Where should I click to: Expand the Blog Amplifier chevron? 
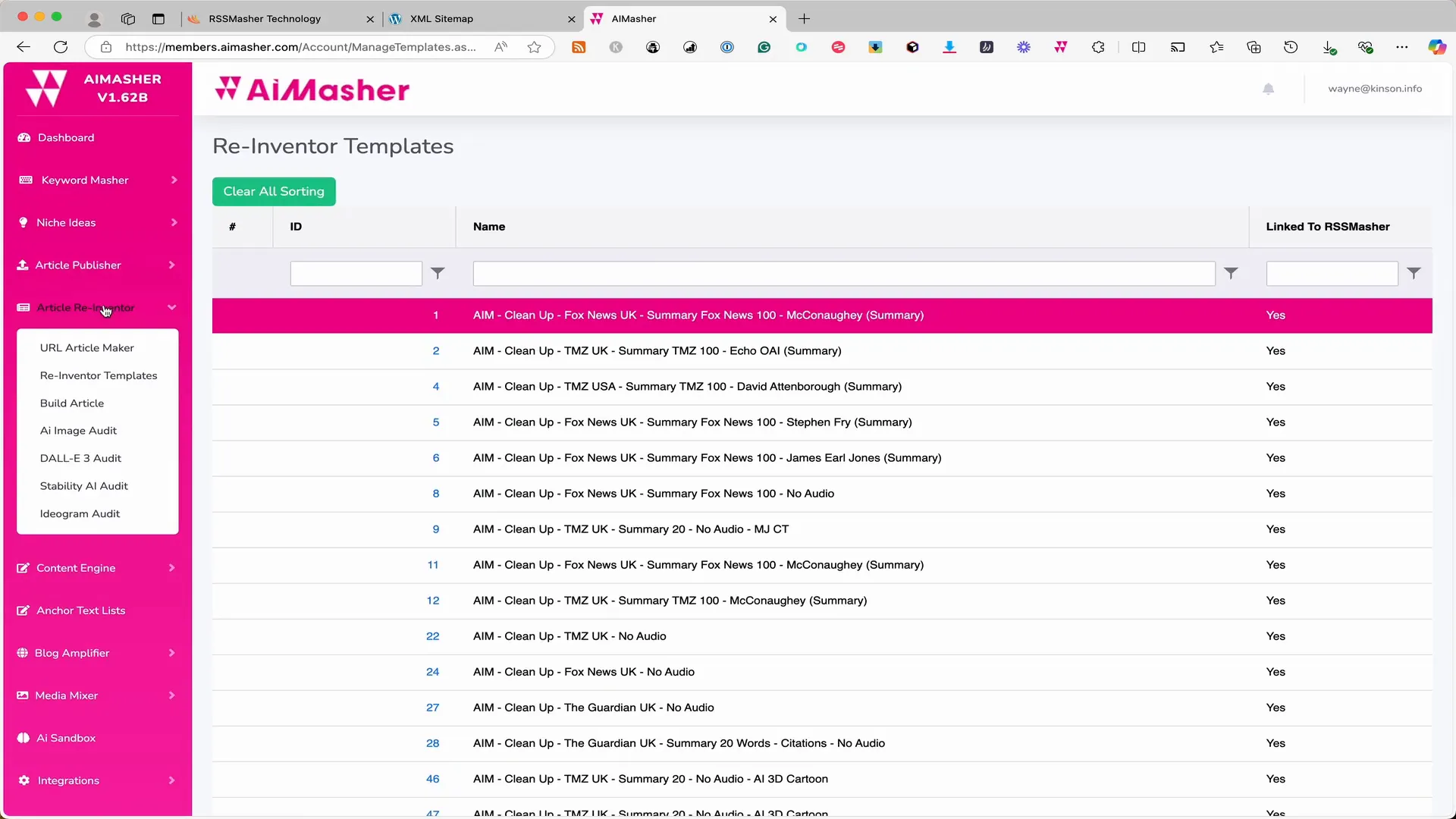click(x=172, y=653)
